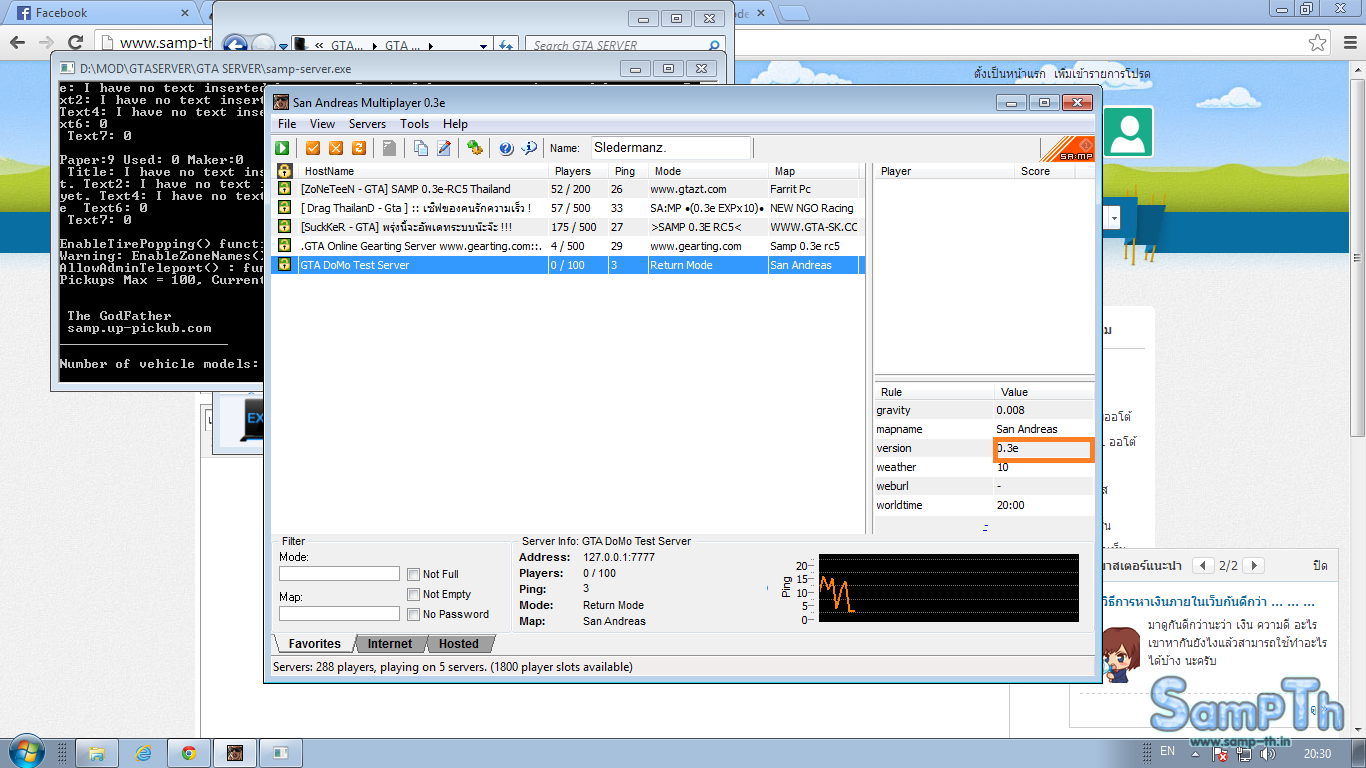Sort list by Map column header
The width and height of the screenshot is (1366, 768).
[x=813, y=171]
